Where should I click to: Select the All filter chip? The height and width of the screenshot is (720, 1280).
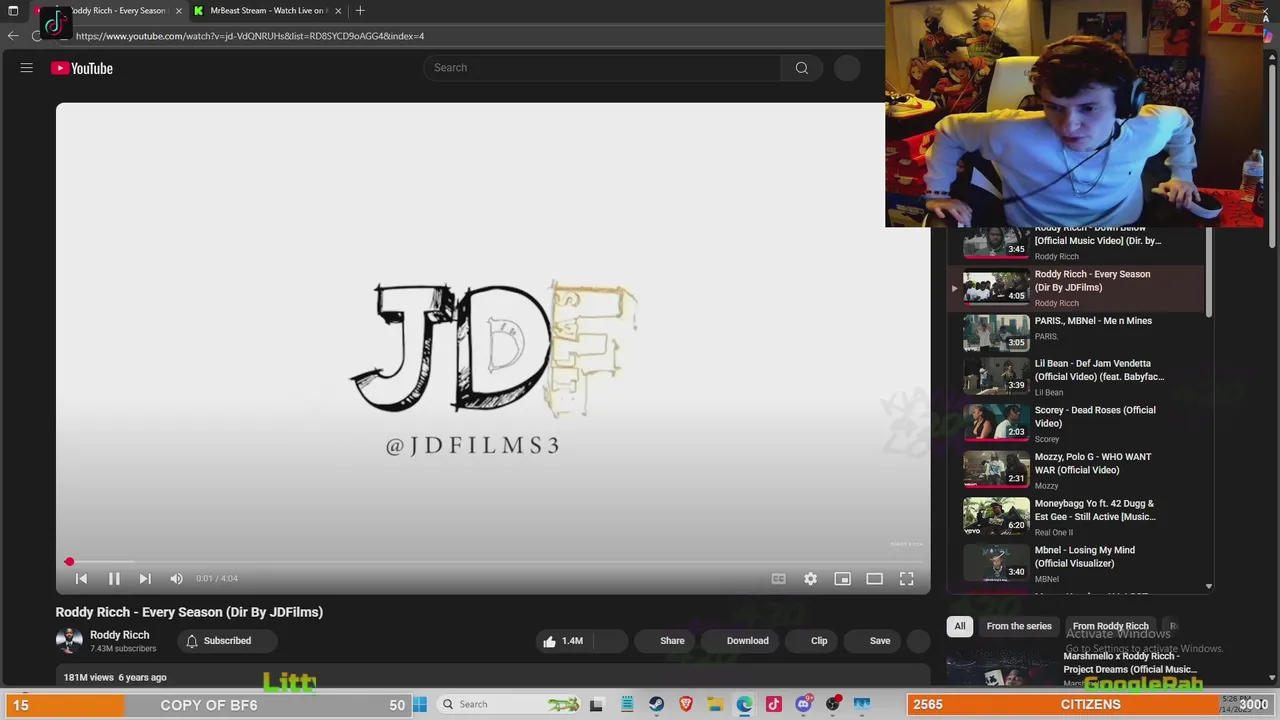pos(960,626)
